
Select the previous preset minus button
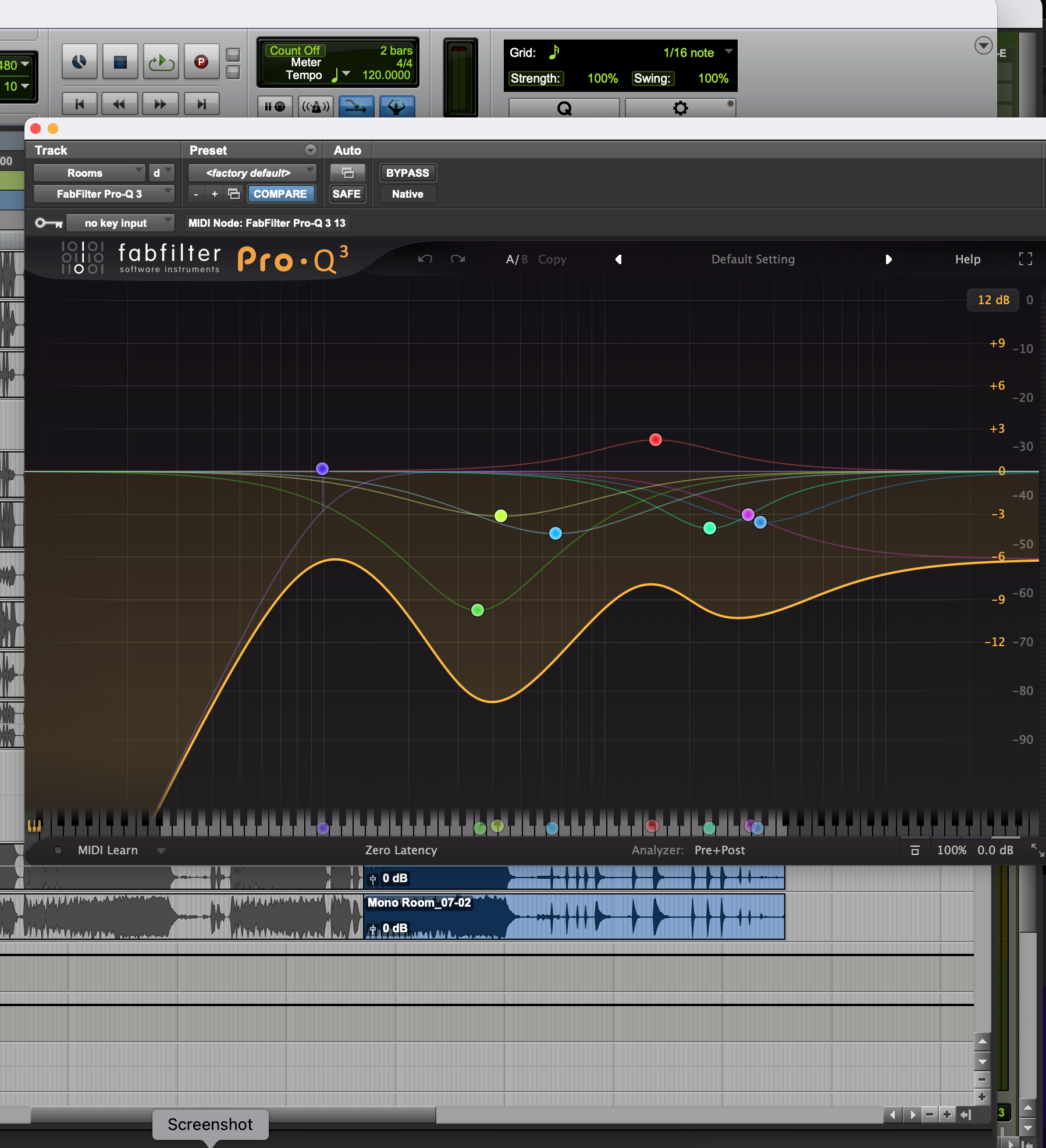pos(196,194)
